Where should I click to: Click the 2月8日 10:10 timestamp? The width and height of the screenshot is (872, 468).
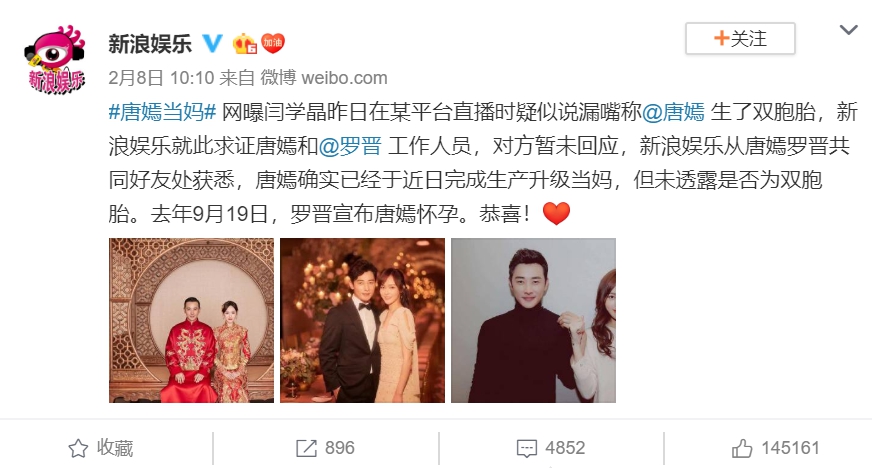click(161, 78)
